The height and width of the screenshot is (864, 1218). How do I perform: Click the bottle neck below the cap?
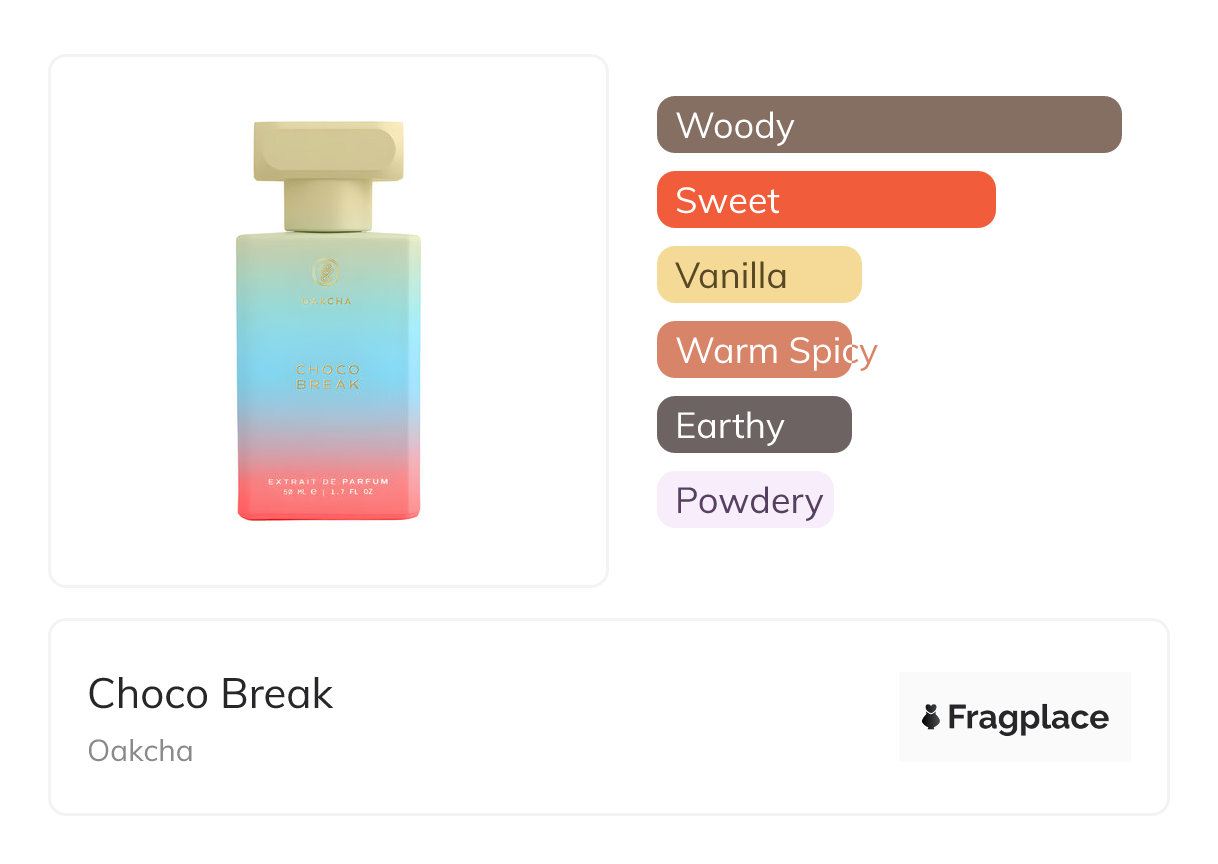point(328,206)
